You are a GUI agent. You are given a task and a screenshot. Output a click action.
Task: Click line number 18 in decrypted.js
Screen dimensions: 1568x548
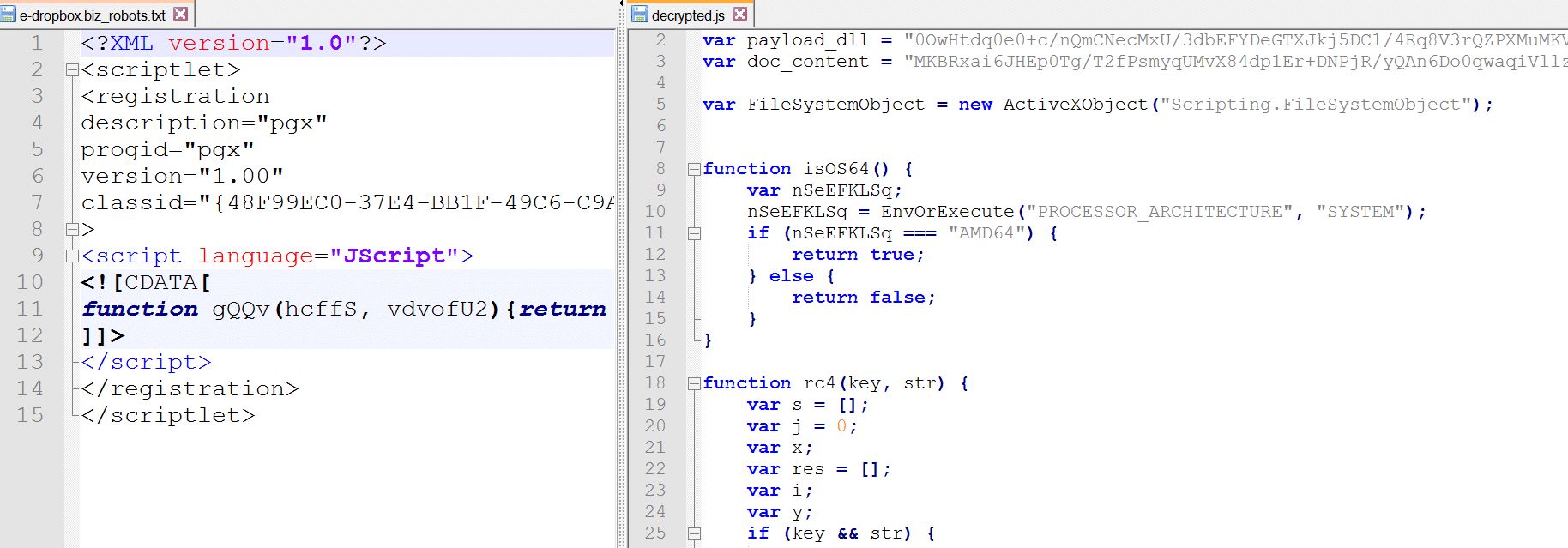tap(655, 383)
